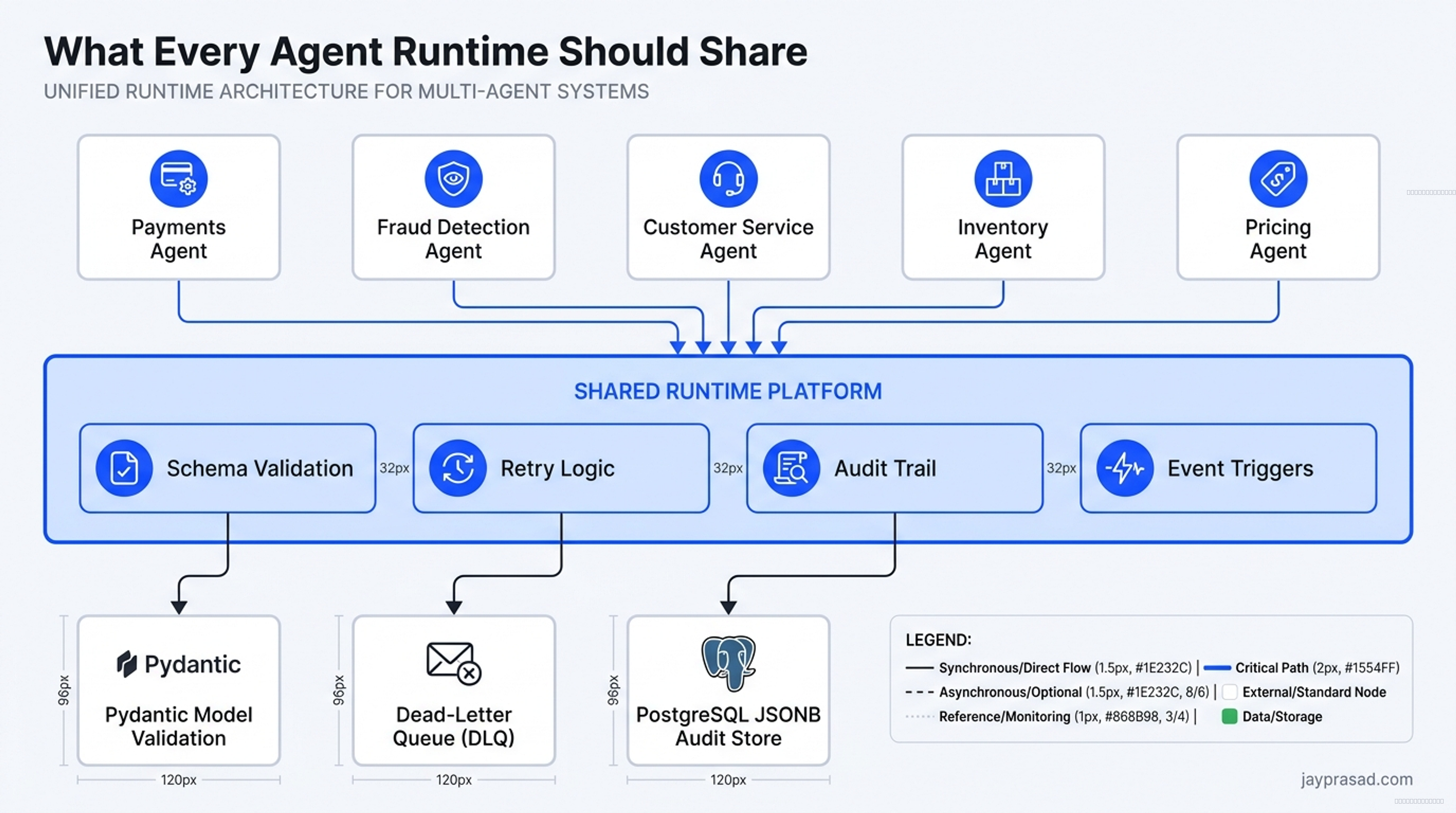Click the Audit Trail text
The height and width of the screenshot is (813, 1456).
point(885,468)
